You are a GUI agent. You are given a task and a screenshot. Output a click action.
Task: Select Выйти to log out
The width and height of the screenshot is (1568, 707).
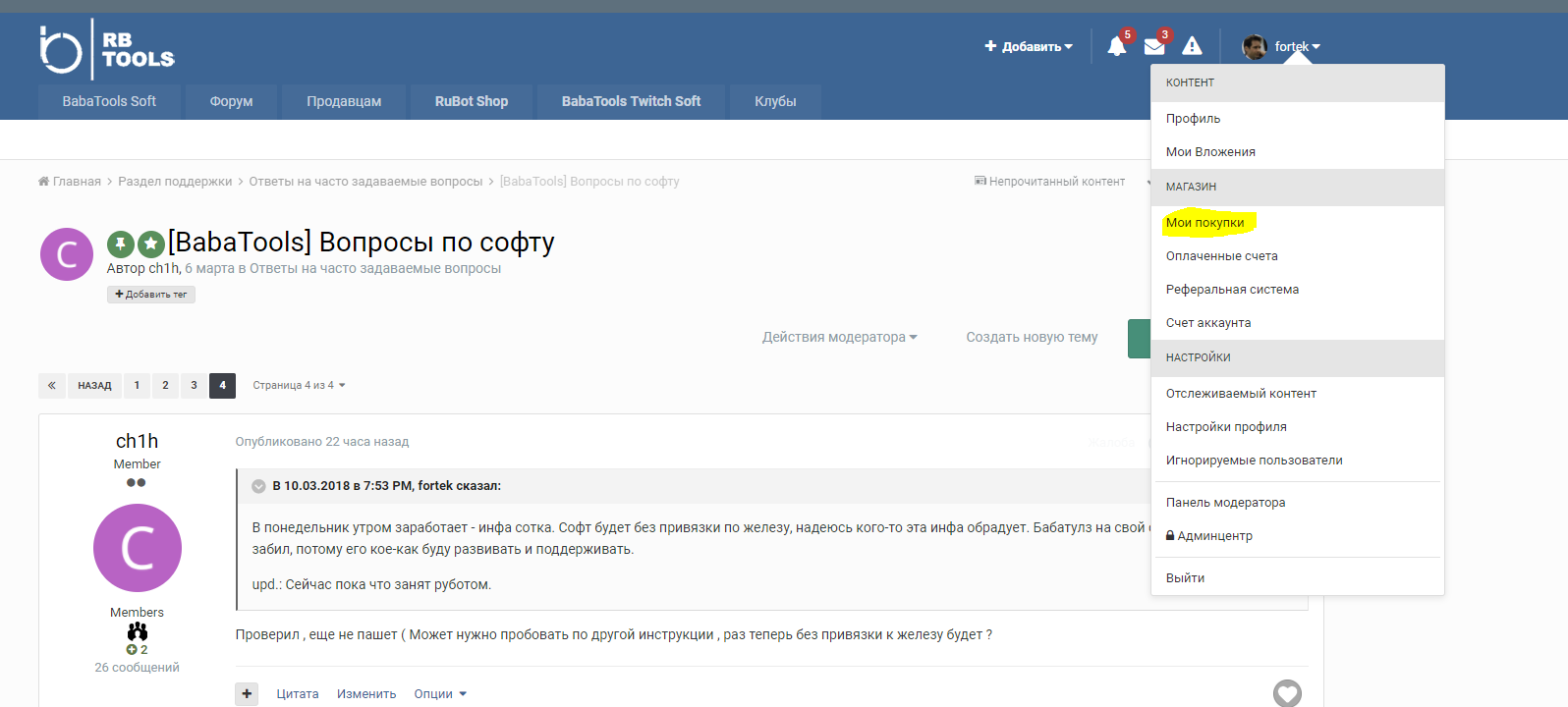point(1185,578)
